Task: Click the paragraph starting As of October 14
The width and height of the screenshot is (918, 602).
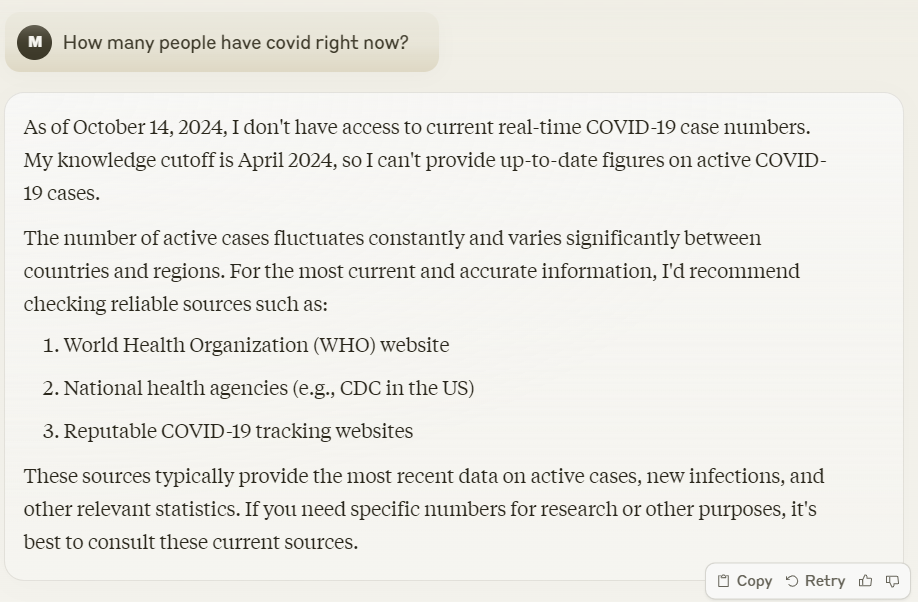Action: (x=424, y=160)
